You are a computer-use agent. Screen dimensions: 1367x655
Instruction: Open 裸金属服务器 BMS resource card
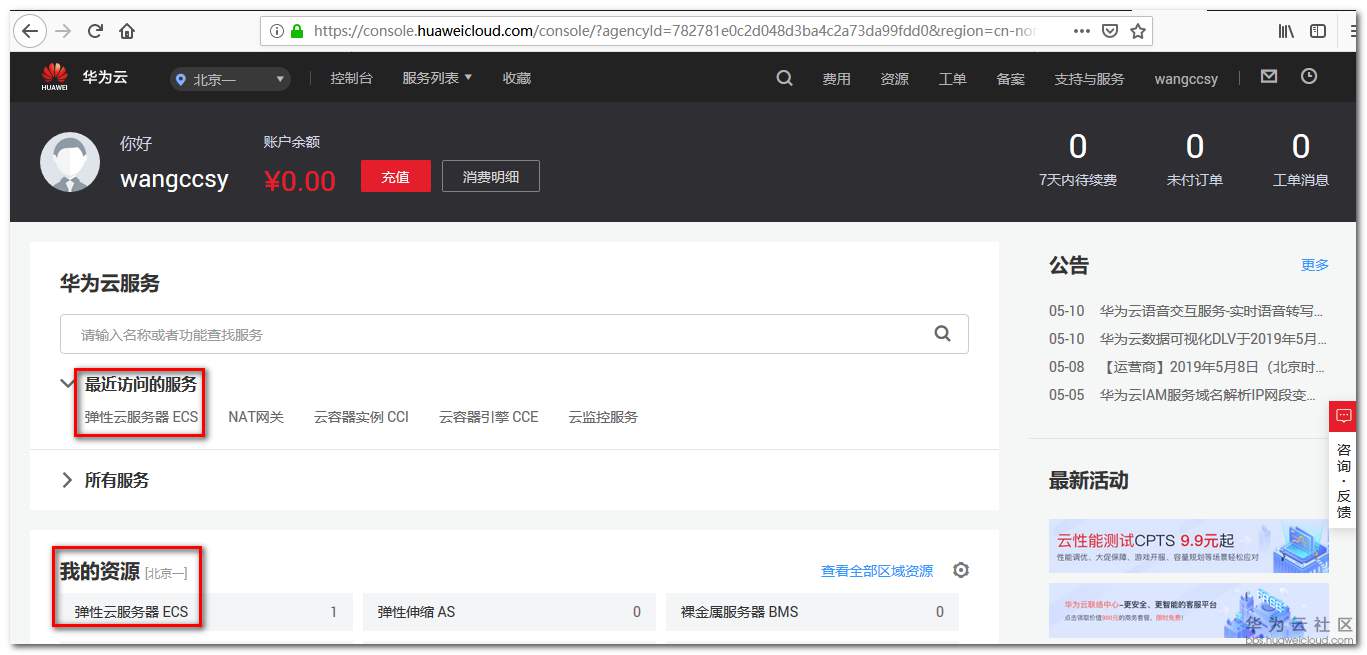pos(812,612)
